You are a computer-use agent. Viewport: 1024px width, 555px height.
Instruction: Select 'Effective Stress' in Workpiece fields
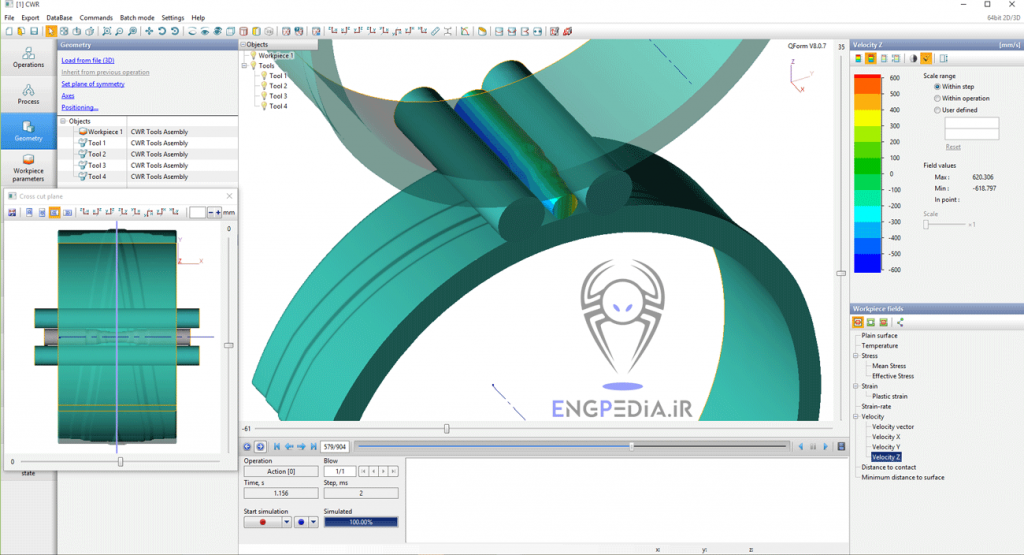pyautogui.click(x=892, y=376)
